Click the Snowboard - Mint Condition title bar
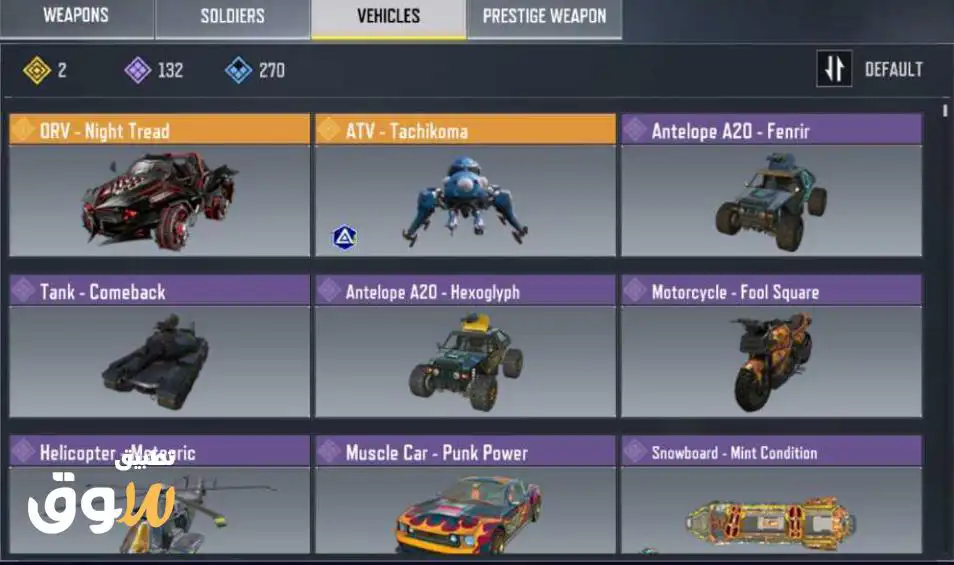 771,451
